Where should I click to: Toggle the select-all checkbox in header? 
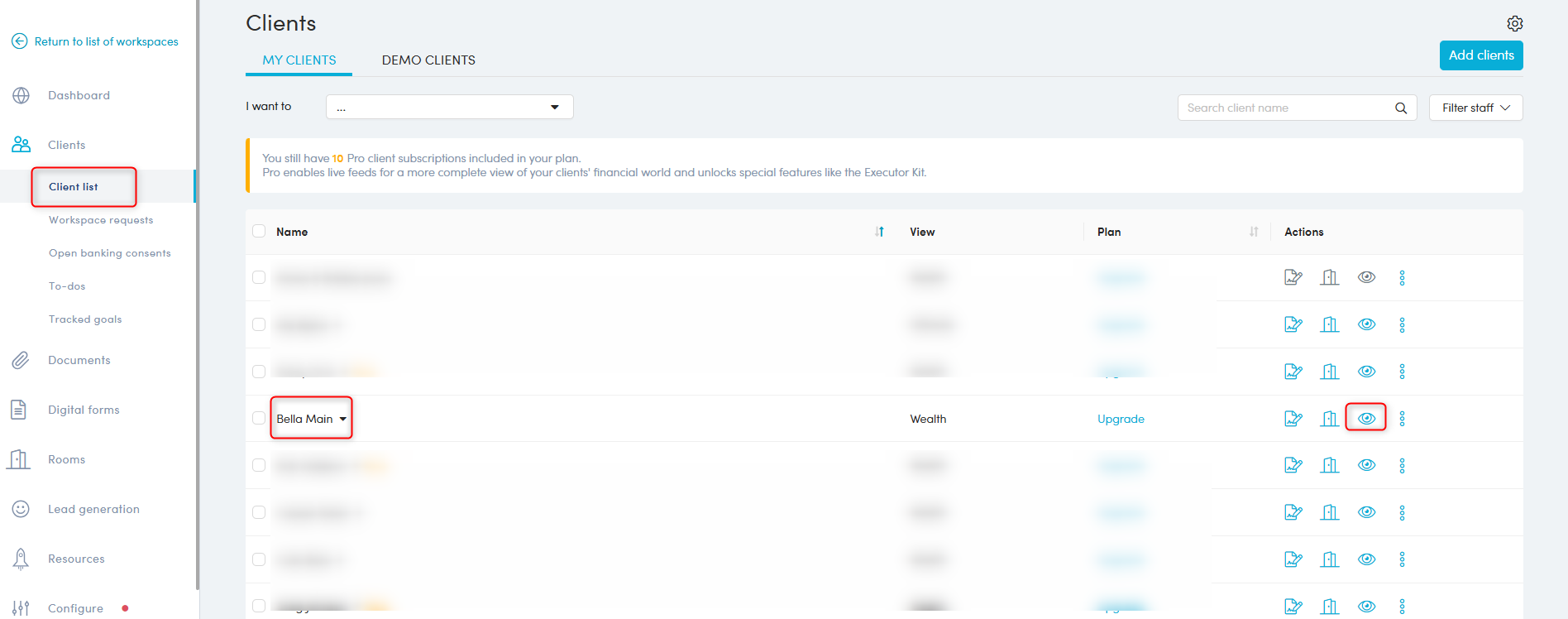coord(259,232)
